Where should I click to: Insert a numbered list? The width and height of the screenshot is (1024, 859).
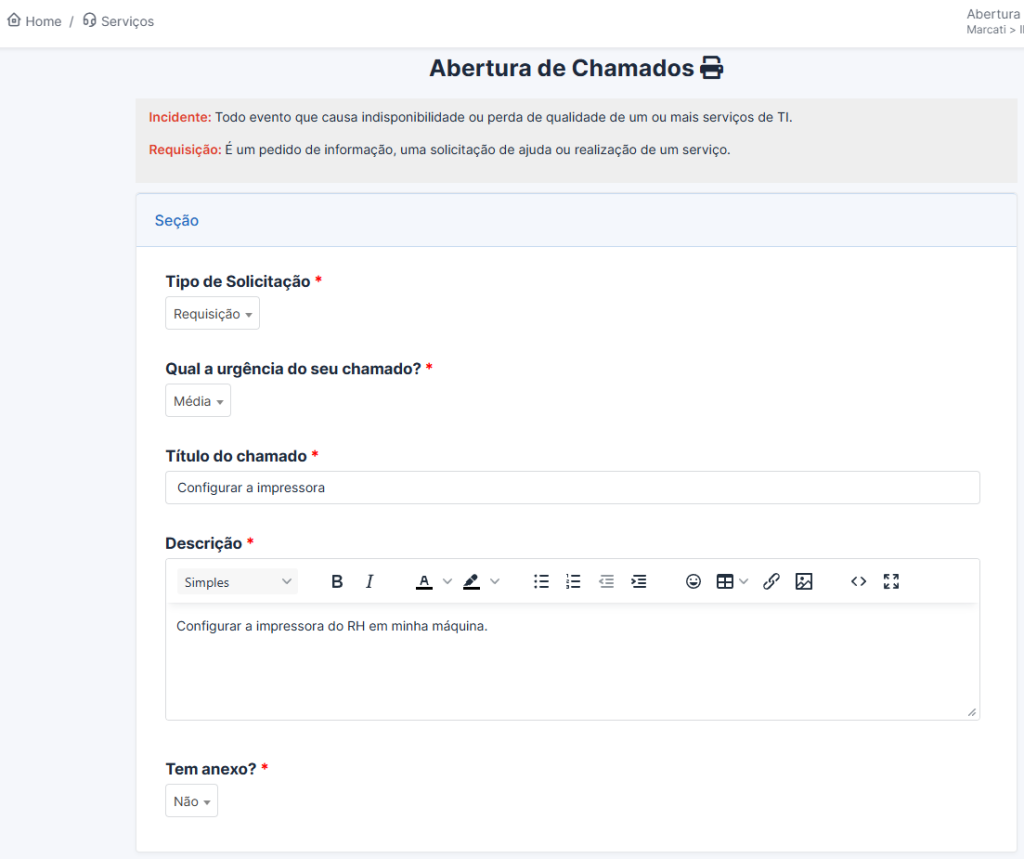(x=573, y=582)
